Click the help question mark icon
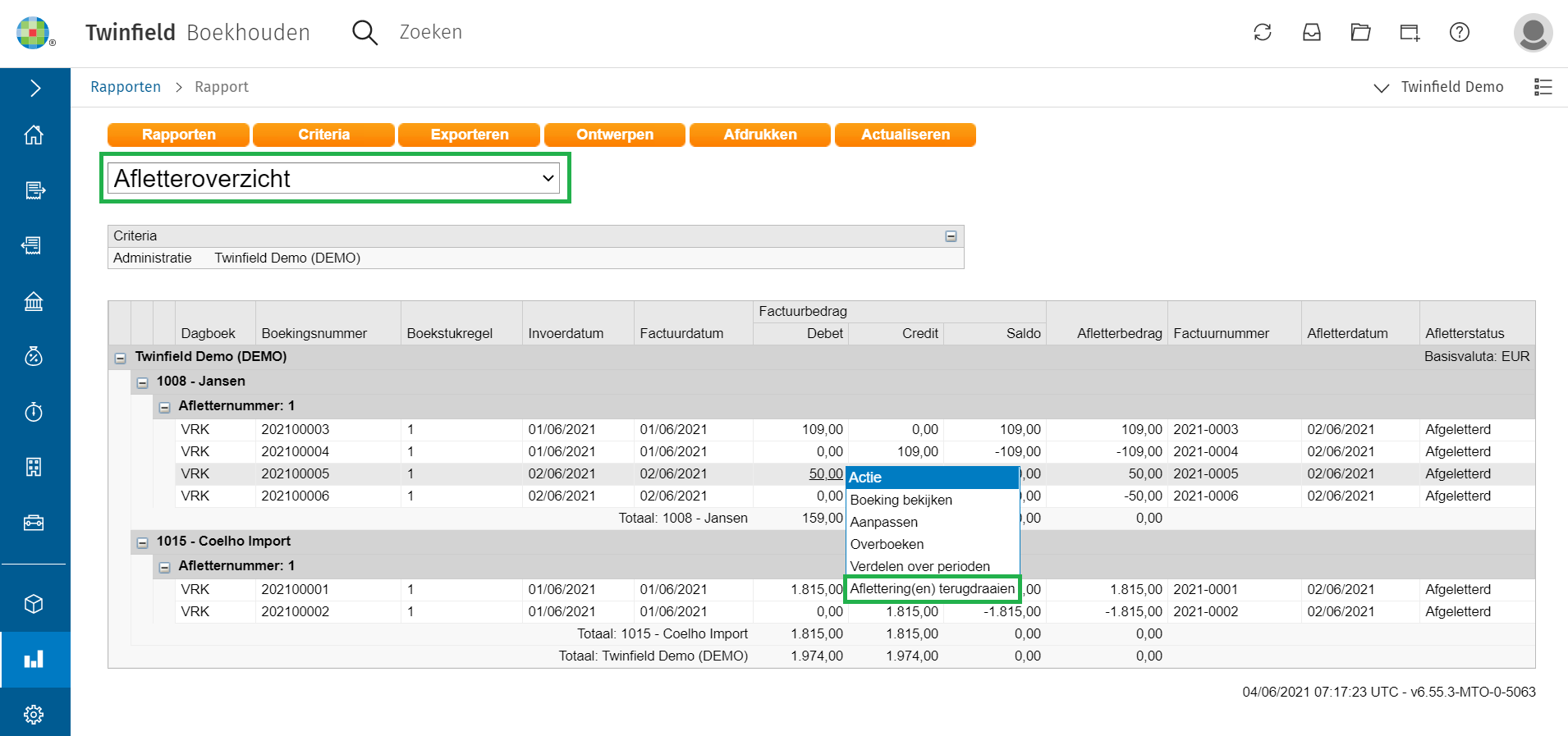The height and width of the screenshot is (736, 1568). 1460,32
